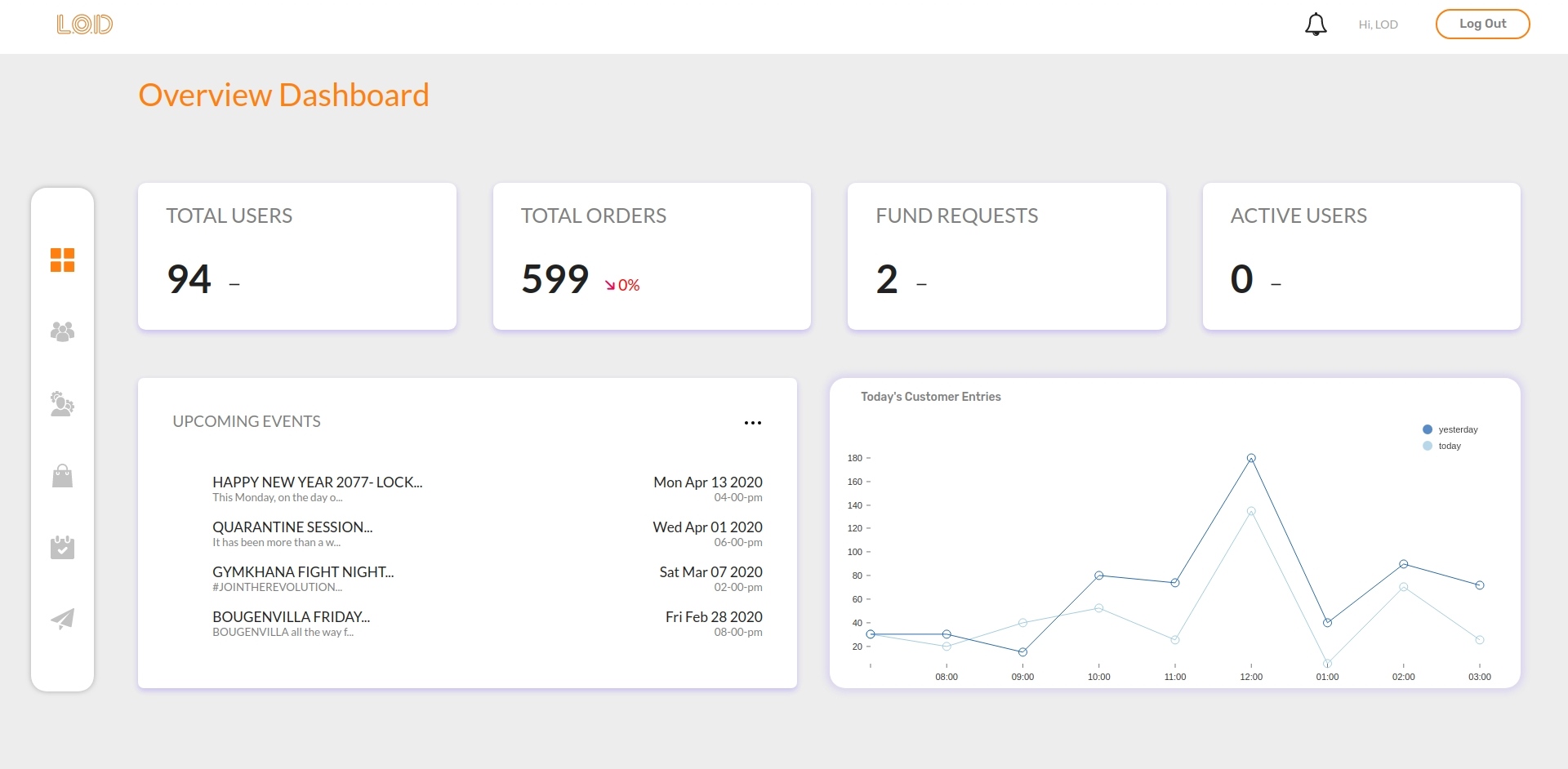Viewport: 1568px width, 769px height.
Task: Click the LOD logo
Action: click(85, 24)
